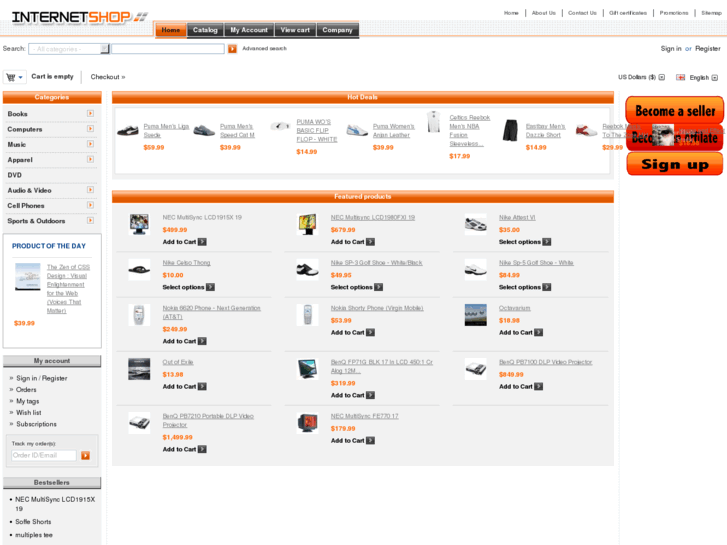Click Add to Cart arrow for BenQ PB7210 Projector

pos(202,449)
